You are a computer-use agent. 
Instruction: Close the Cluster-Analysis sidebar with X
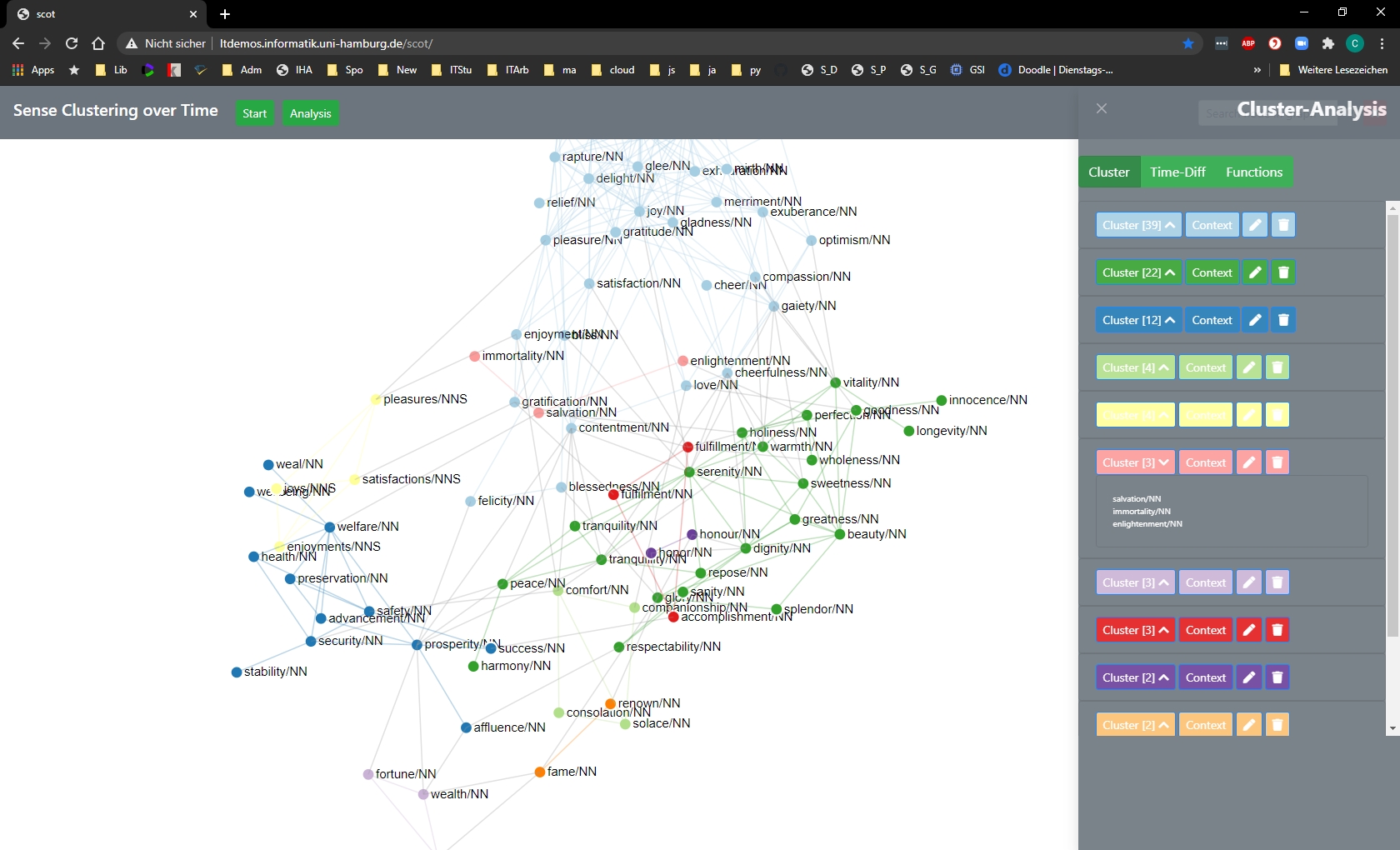point(1101,108)
